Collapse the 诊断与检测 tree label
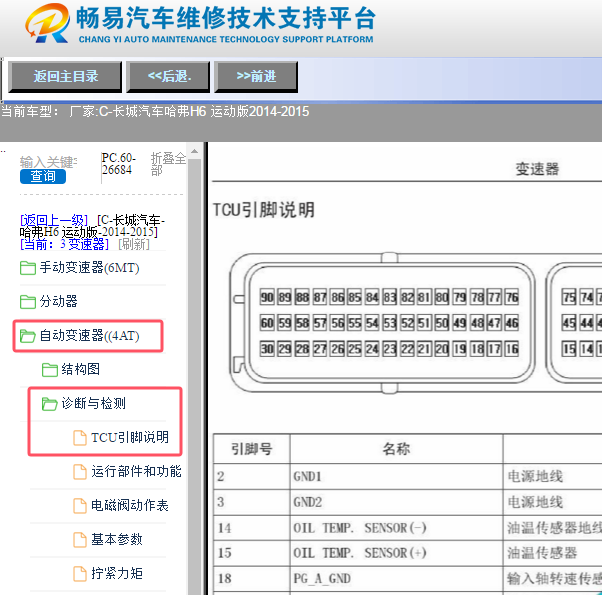The width and height of the screenshot is (602, 595). coord(94,403)
